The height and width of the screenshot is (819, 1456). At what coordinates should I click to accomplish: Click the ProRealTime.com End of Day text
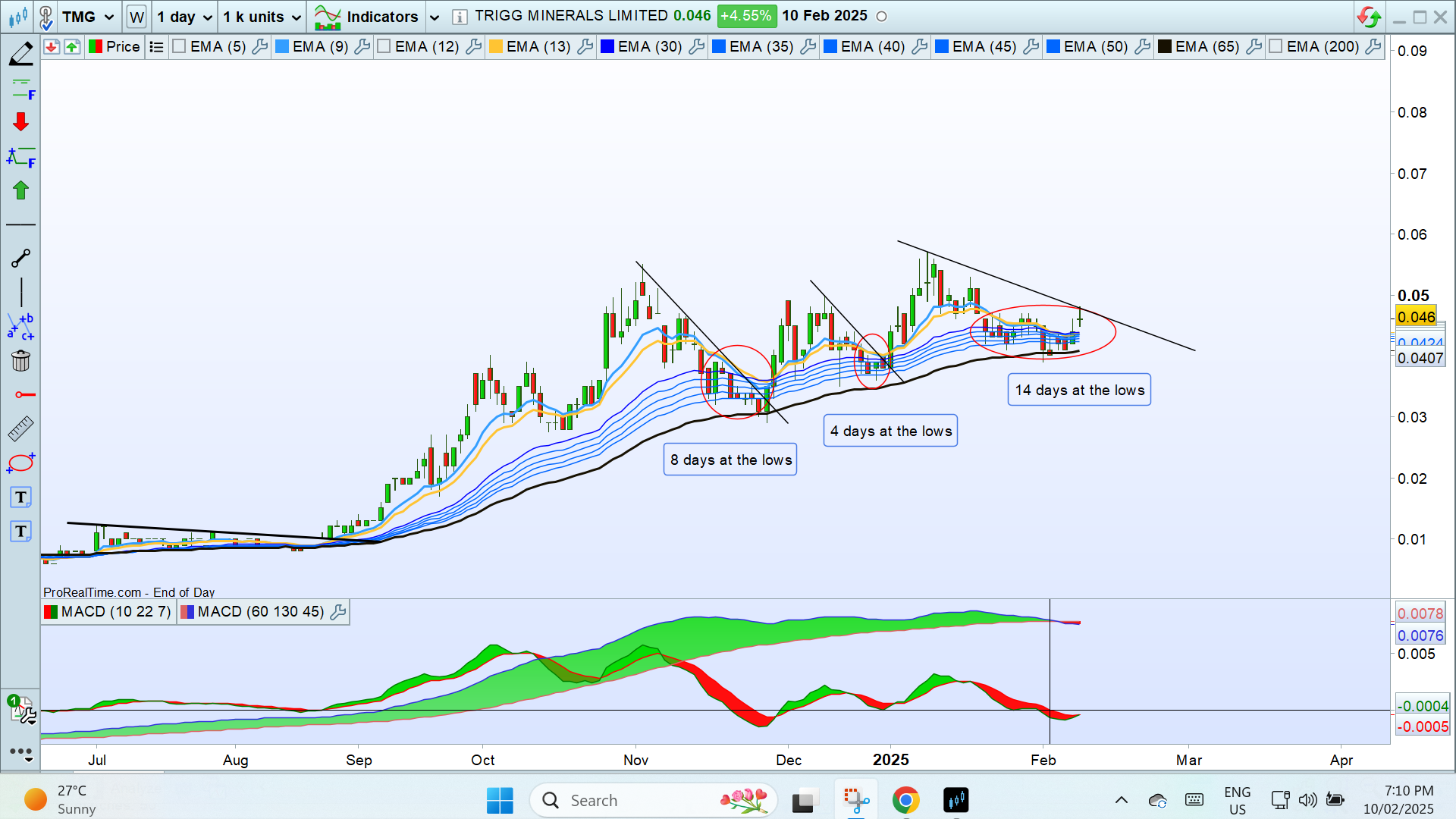click(x=129, y=592)
